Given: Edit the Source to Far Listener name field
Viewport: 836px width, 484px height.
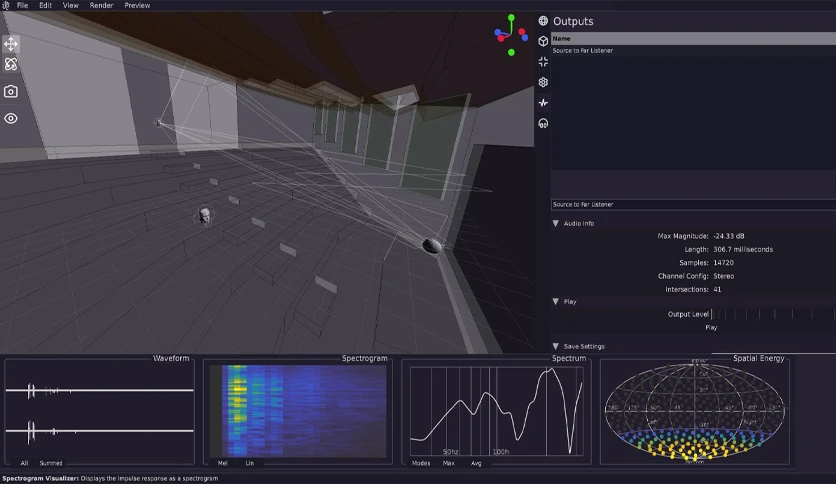Looking at the screenshot, I should click(x=693, y=204).
